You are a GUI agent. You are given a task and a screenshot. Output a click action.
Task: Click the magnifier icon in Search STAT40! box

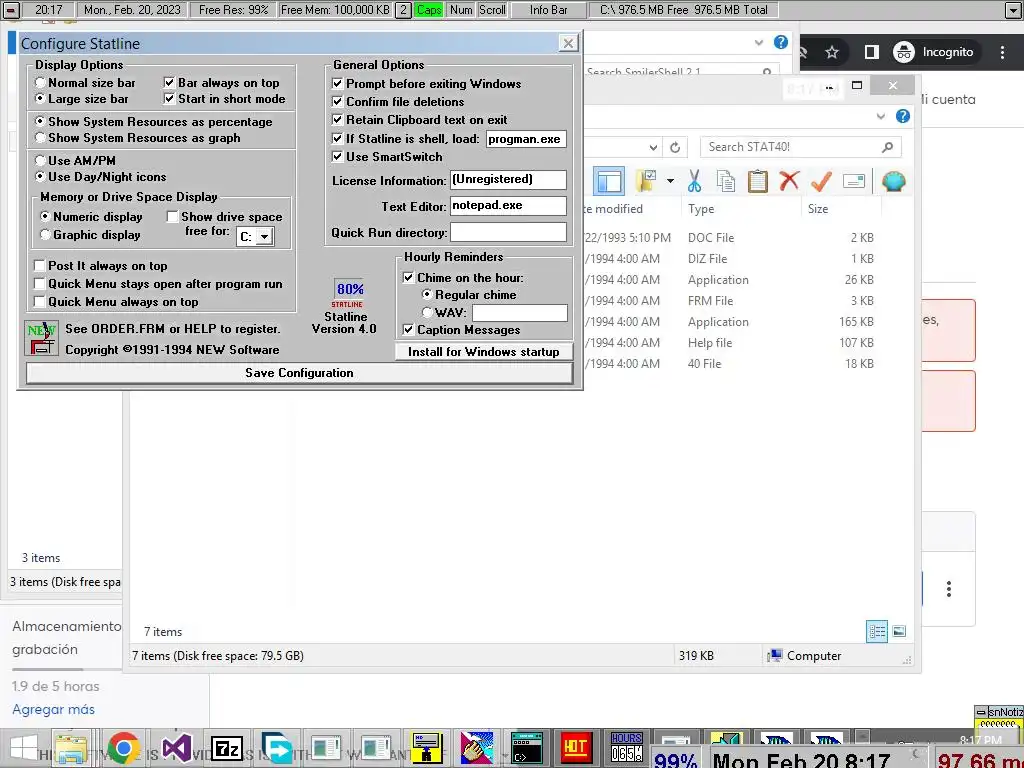coord(887,147)
